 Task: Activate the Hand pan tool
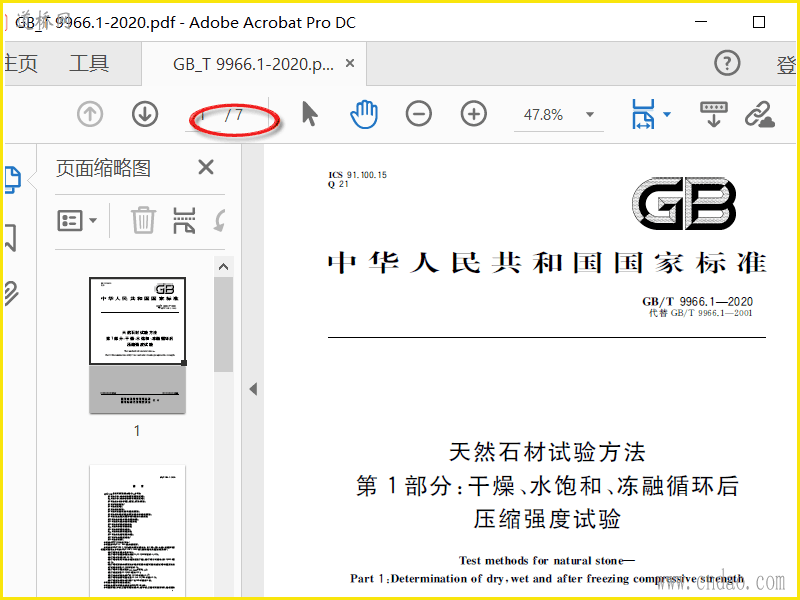364,114
